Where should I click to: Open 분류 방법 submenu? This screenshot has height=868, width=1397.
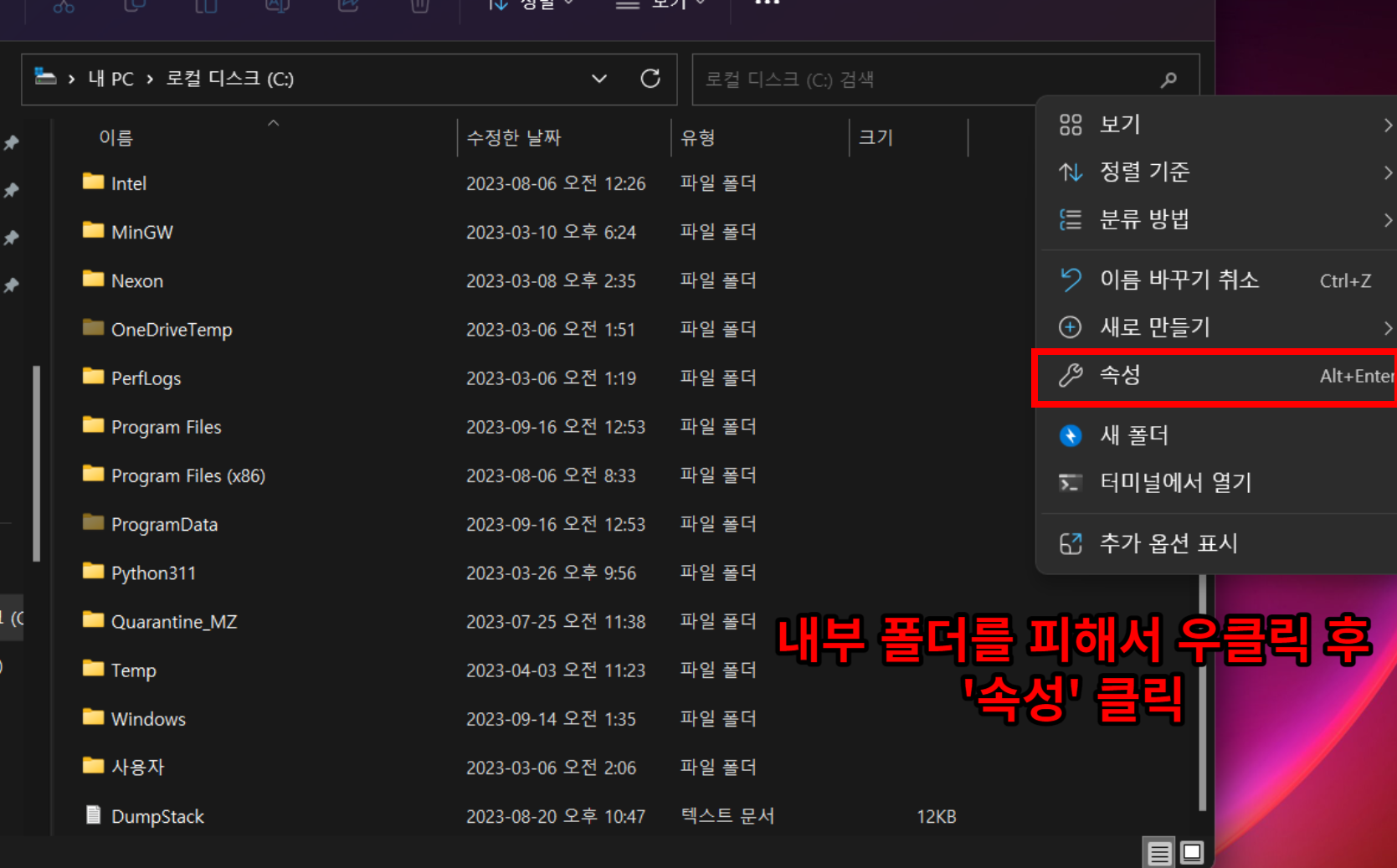pos(1217,219)
